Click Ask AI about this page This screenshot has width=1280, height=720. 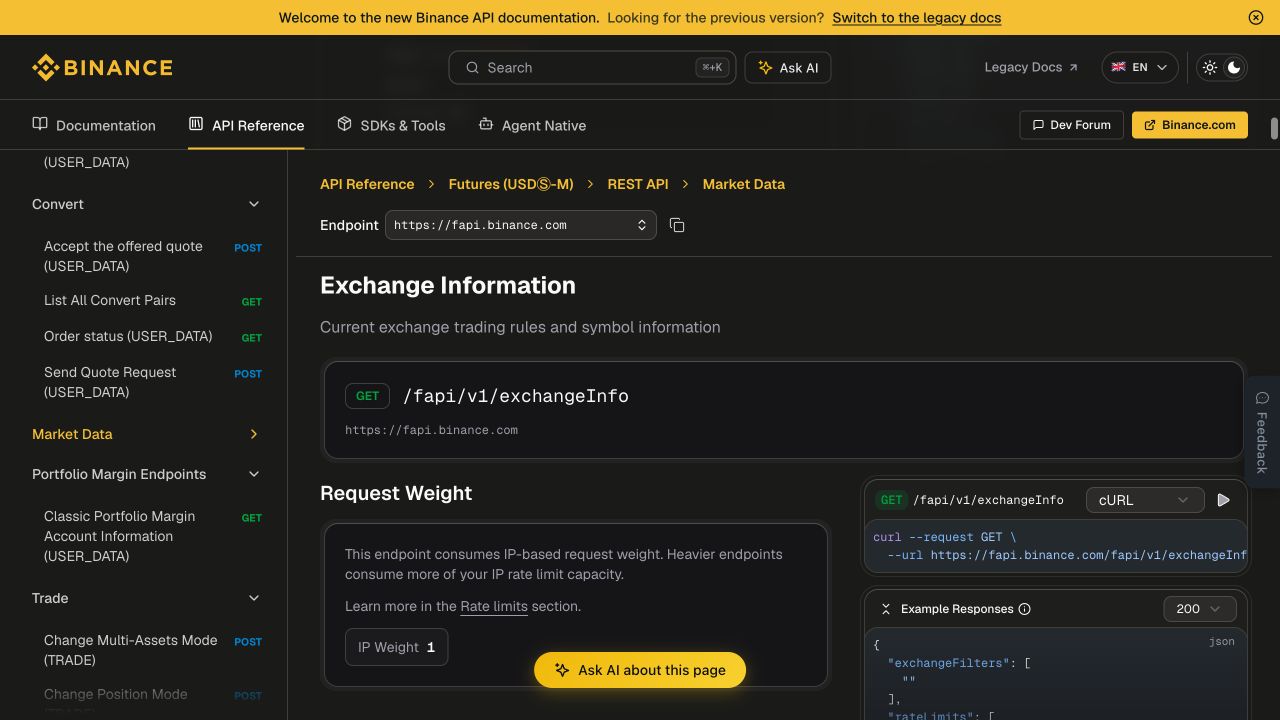pos(640,670)
